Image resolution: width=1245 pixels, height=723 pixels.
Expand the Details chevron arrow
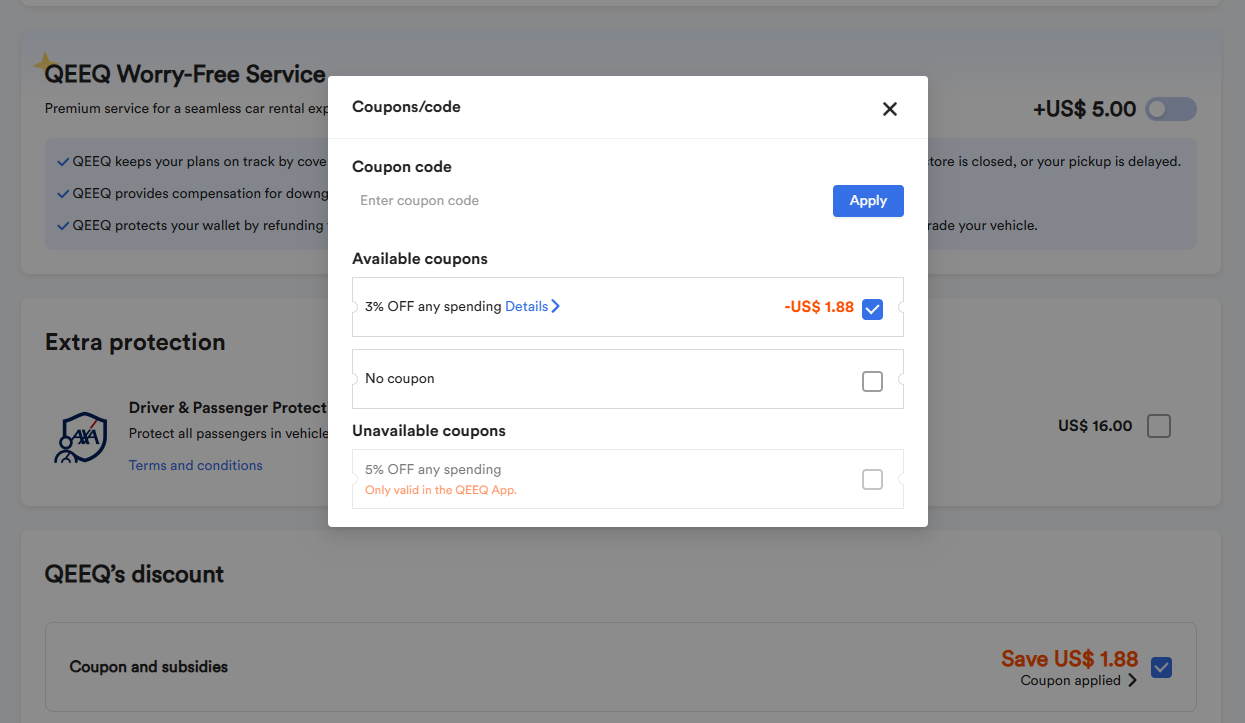(x=556, y=307)
